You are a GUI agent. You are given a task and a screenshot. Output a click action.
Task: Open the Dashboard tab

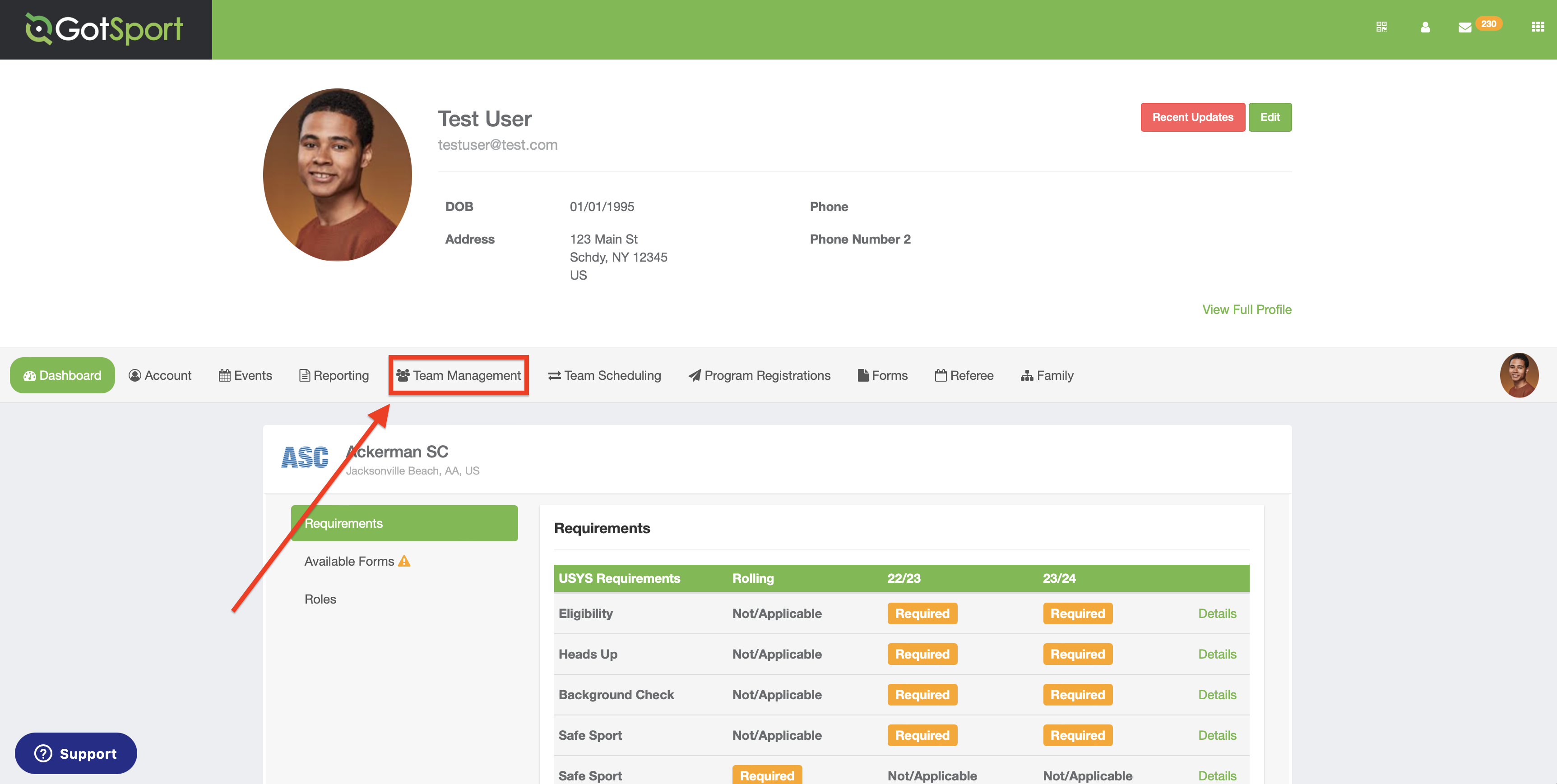coord(62,375)
